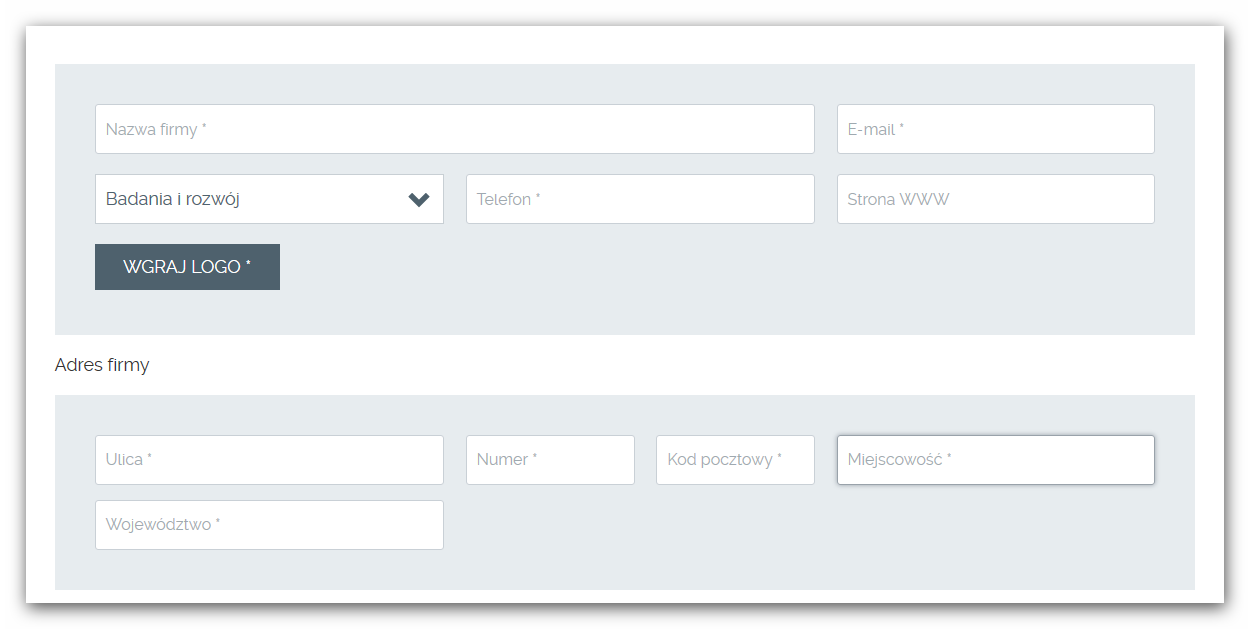Select the Miejscowość input field
This screenshot has width=1250, height=629.
click(996, 460)
